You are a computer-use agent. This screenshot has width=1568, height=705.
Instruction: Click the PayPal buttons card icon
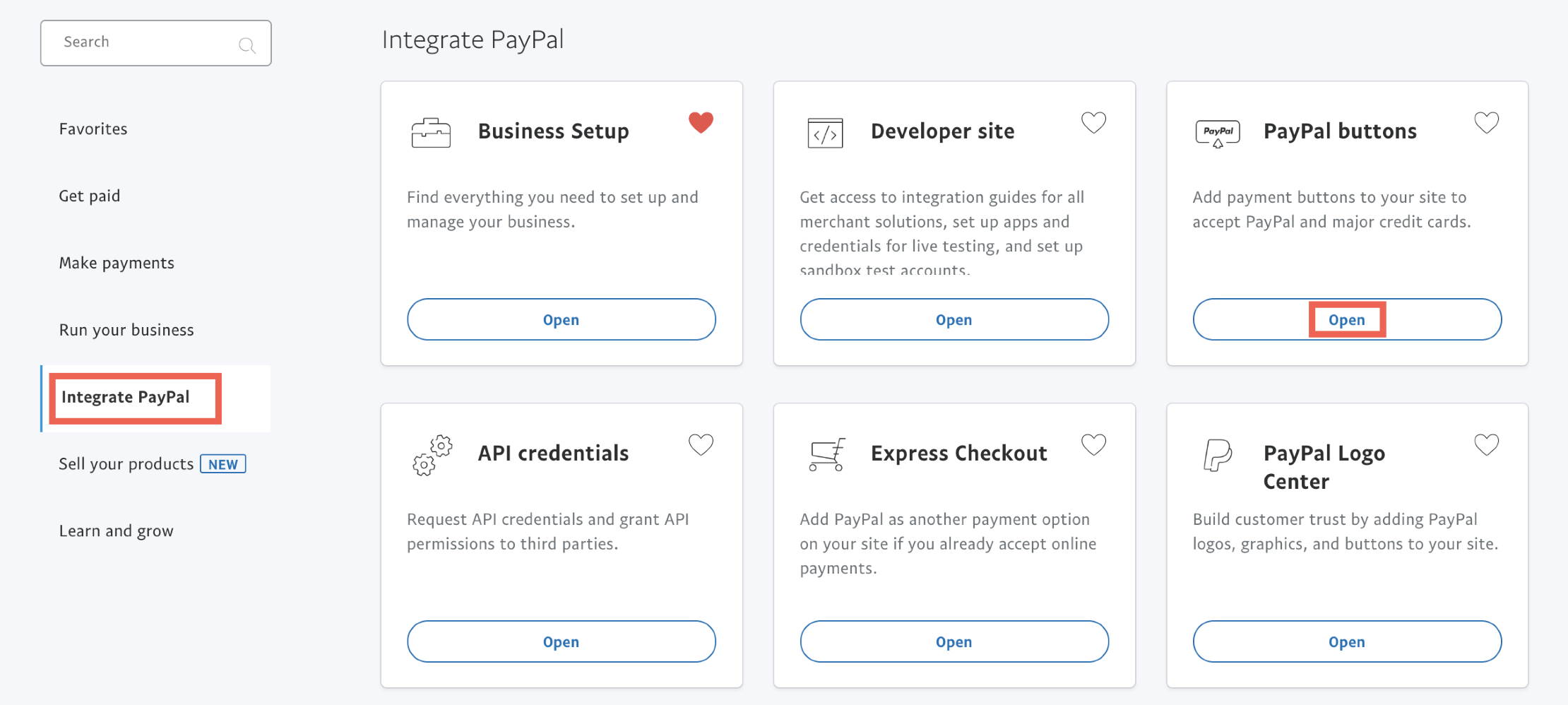[x=1218, y=133]
